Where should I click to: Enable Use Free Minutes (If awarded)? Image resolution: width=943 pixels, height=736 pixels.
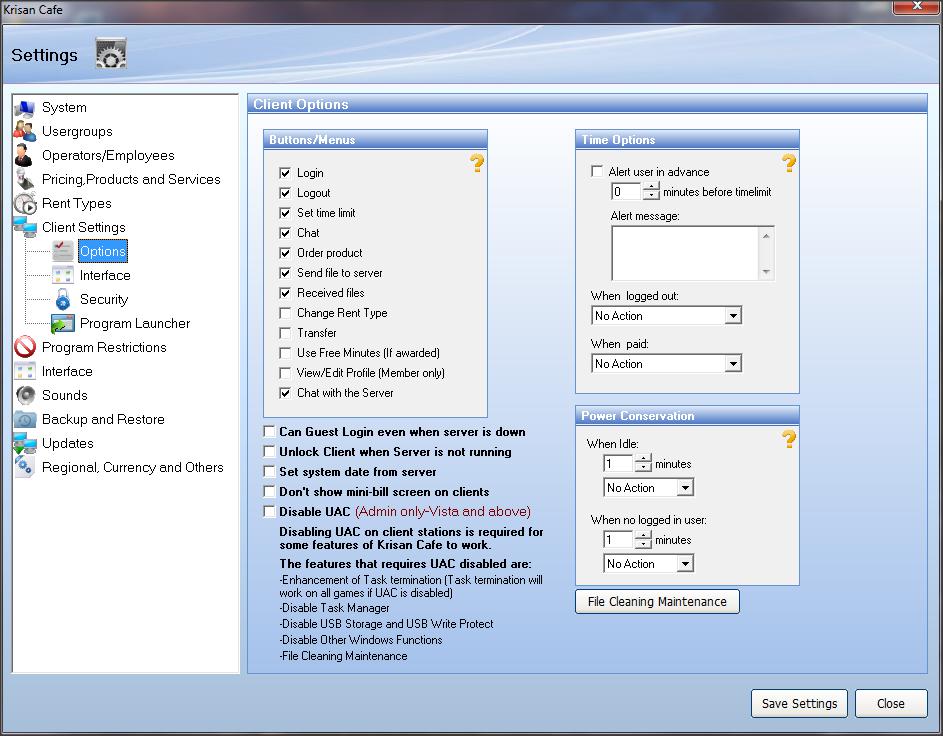point(285,353)
